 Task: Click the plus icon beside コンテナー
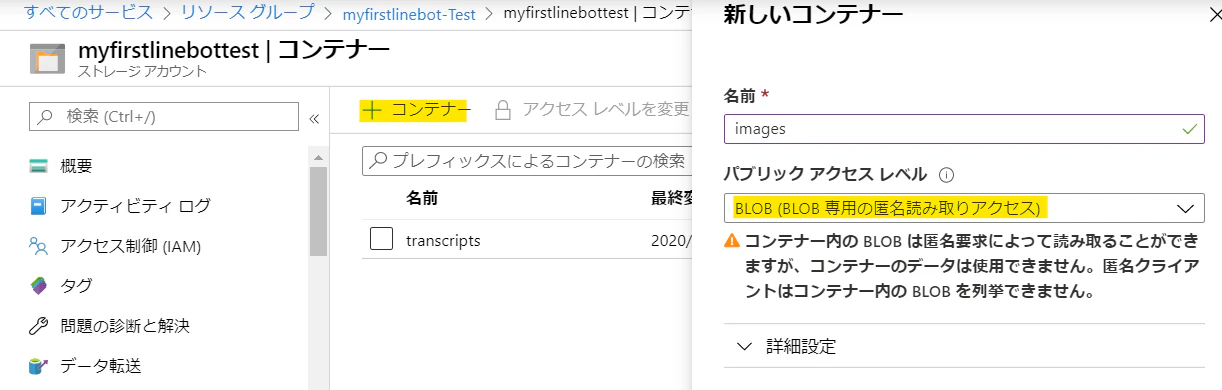coord(372,110)
